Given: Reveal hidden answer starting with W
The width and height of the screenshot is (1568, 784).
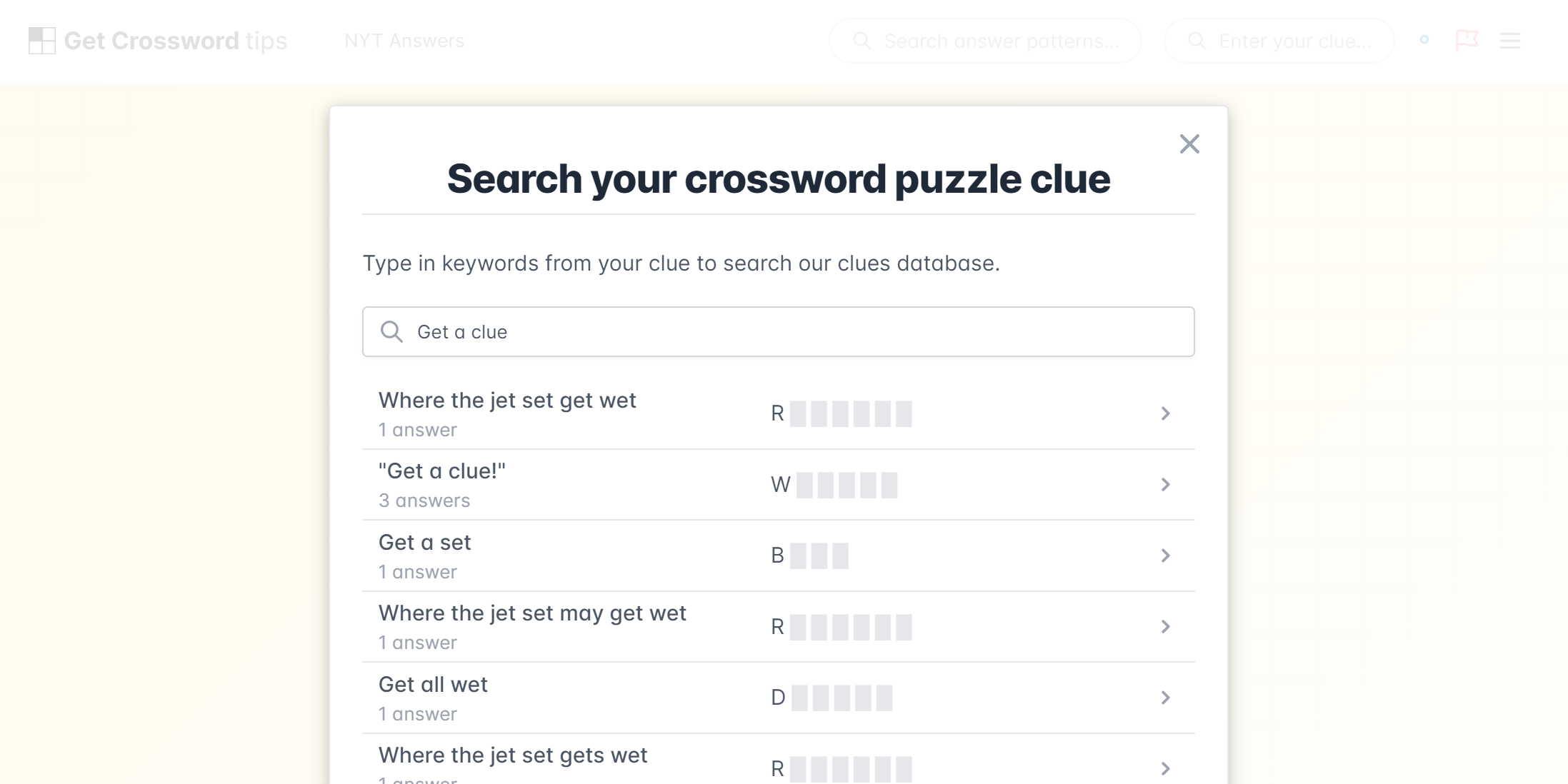Looking at the screenshot, I should click(x=834, y=485).
